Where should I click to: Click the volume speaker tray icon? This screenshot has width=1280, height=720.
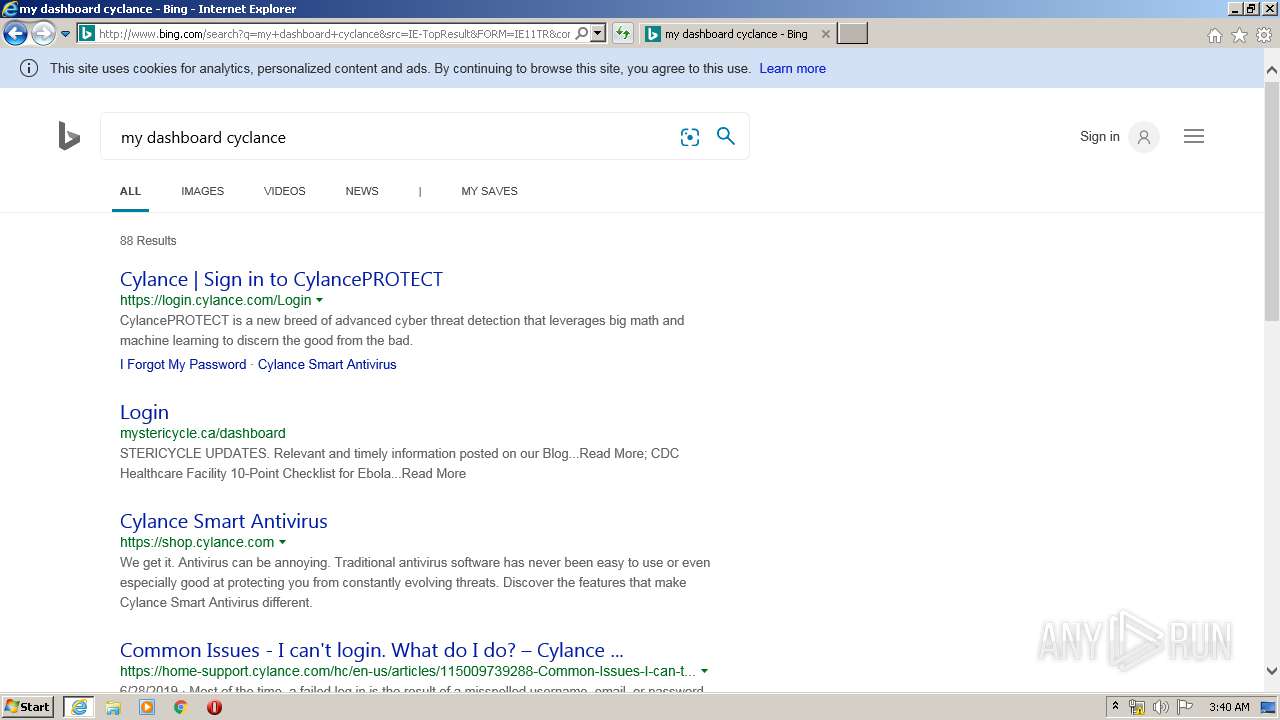coord(1161,707)
